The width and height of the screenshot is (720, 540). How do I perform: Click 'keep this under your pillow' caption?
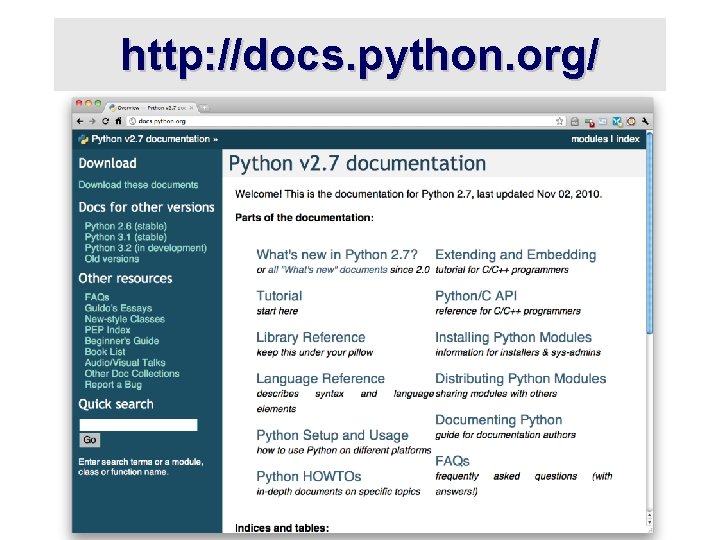pyautogui.click(x=315, y=352)
